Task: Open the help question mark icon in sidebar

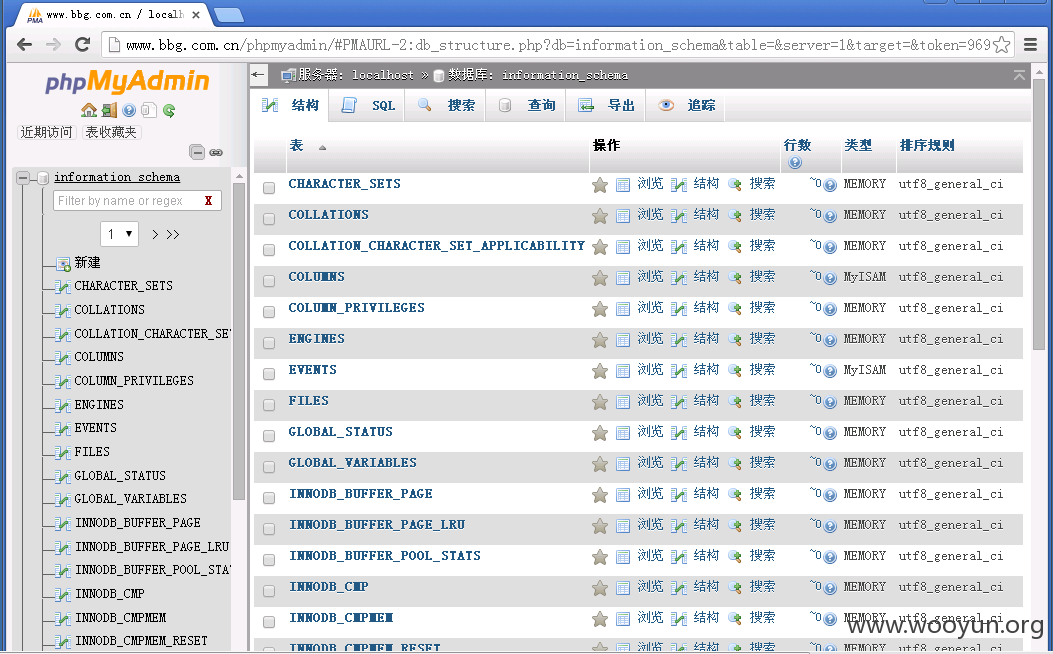Action: click(129, 110)
